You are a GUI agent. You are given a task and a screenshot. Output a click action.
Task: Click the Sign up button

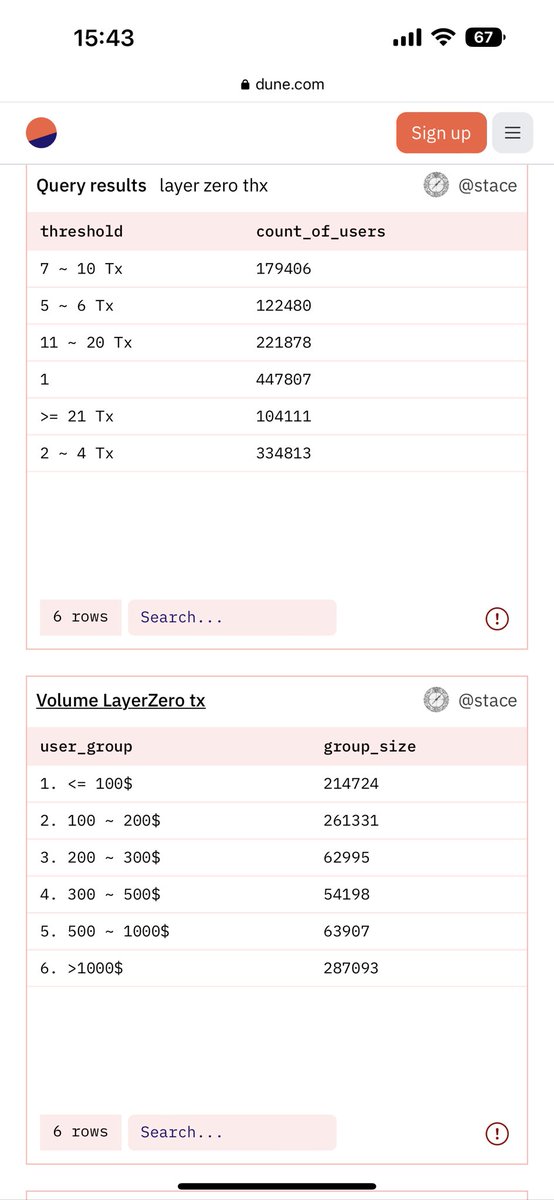click(x=441, y=133)
